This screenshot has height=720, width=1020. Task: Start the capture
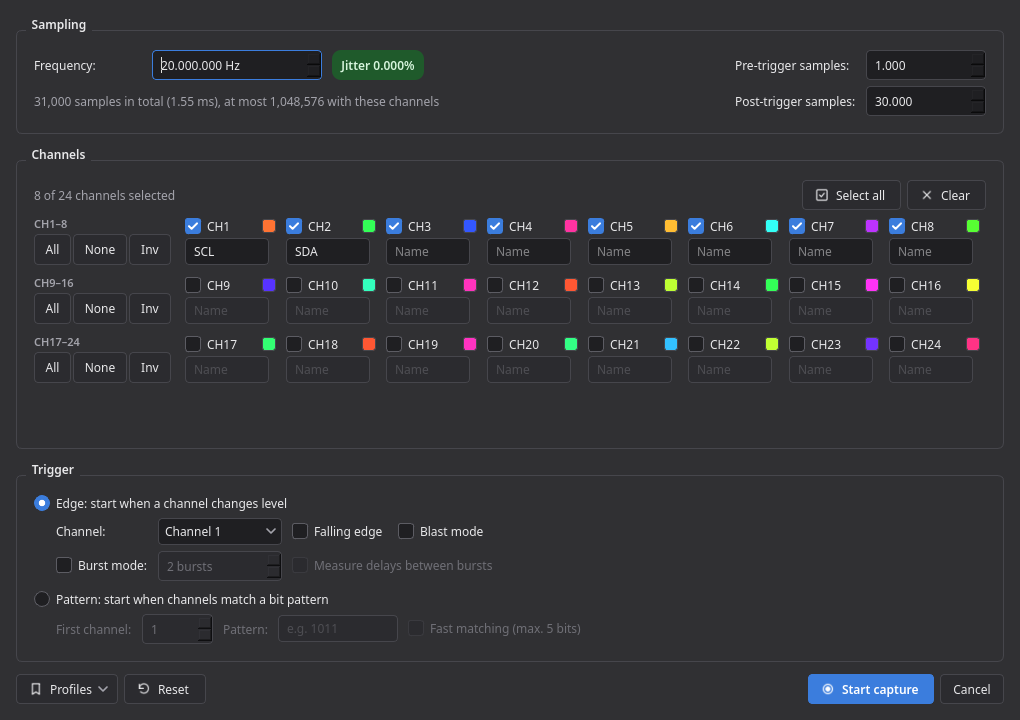coord(870,689)
